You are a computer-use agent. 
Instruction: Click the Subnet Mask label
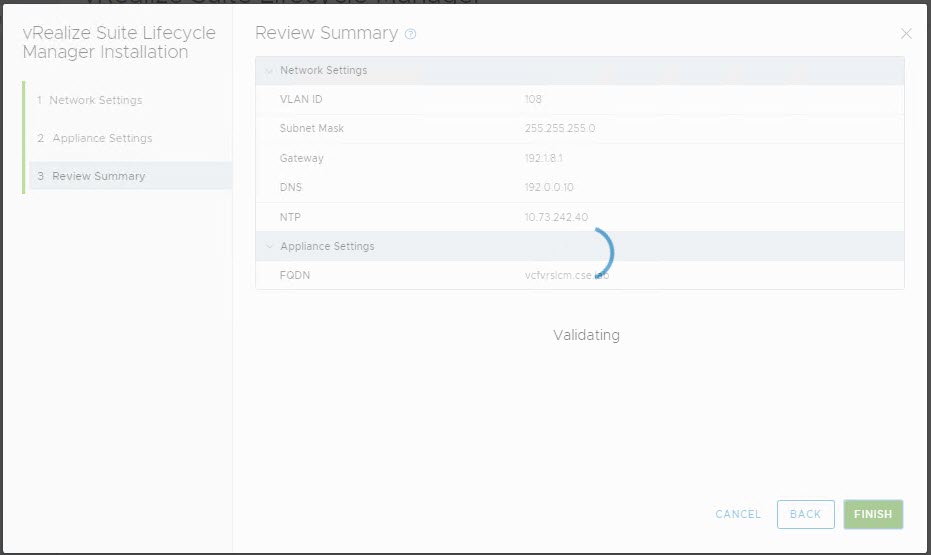click(312, 128)
